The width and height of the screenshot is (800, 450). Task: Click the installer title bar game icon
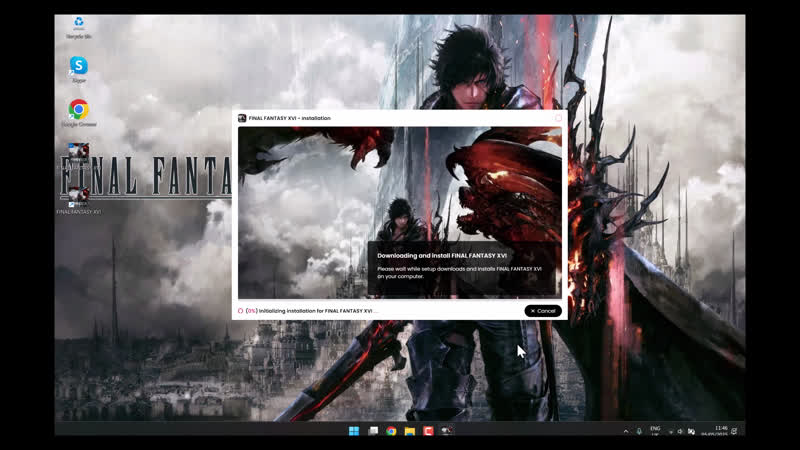(242, 118)
